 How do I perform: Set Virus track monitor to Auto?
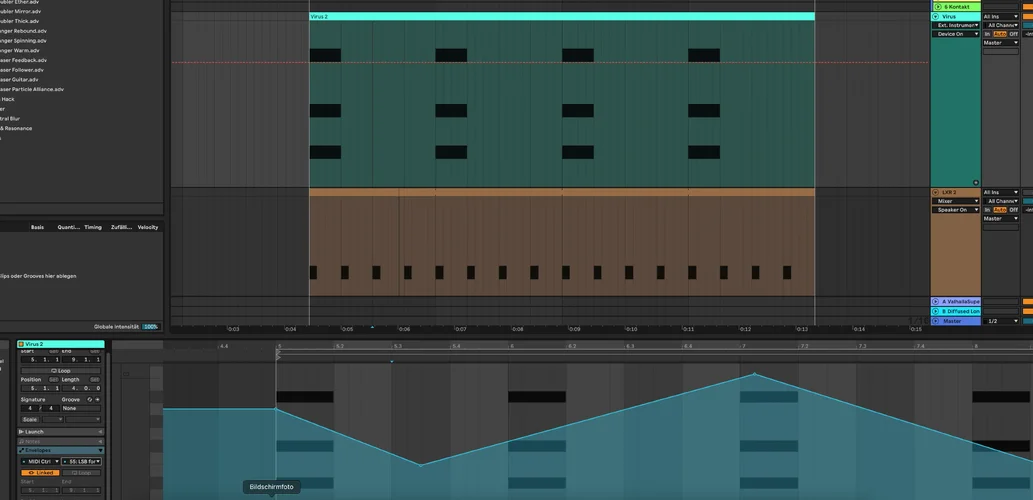(1000, 34)
